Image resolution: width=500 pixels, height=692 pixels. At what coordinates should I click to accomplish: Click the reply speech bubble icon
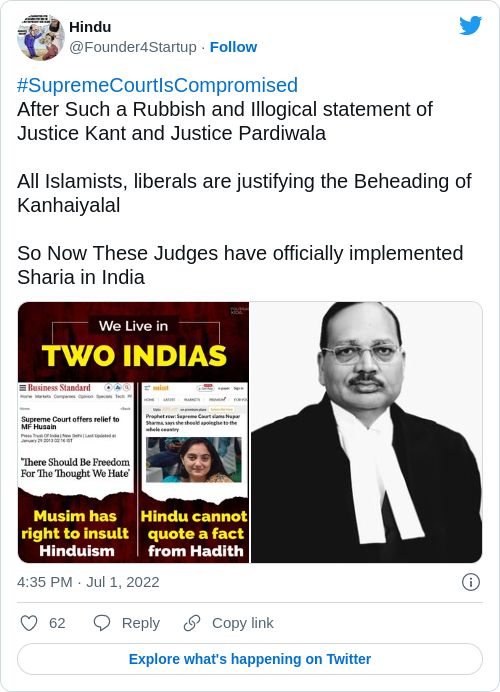[102, 623]
